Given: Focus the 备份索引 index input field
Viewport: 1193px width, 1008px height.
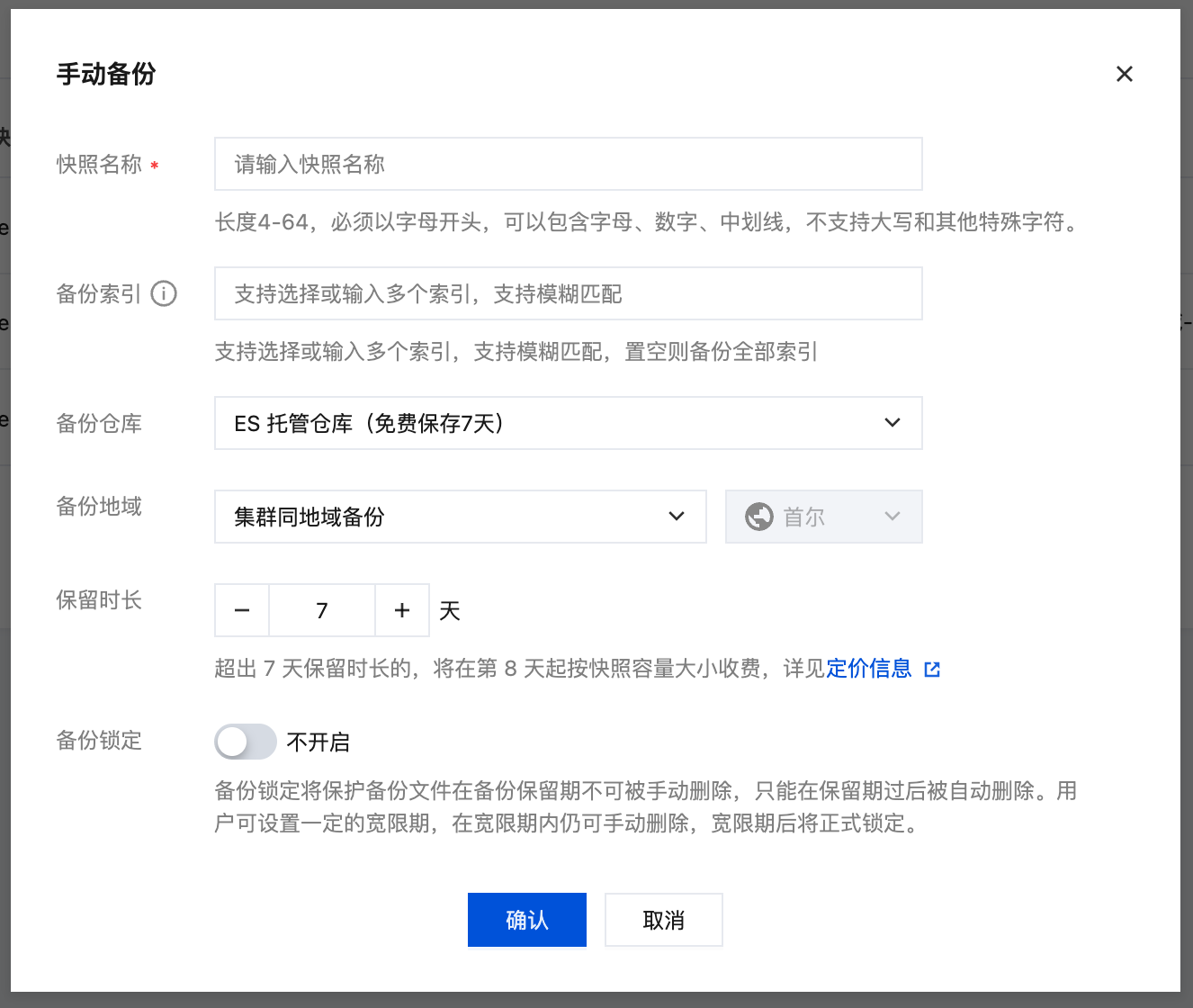Looking at the screenshot, I should (x=568, y=293).
